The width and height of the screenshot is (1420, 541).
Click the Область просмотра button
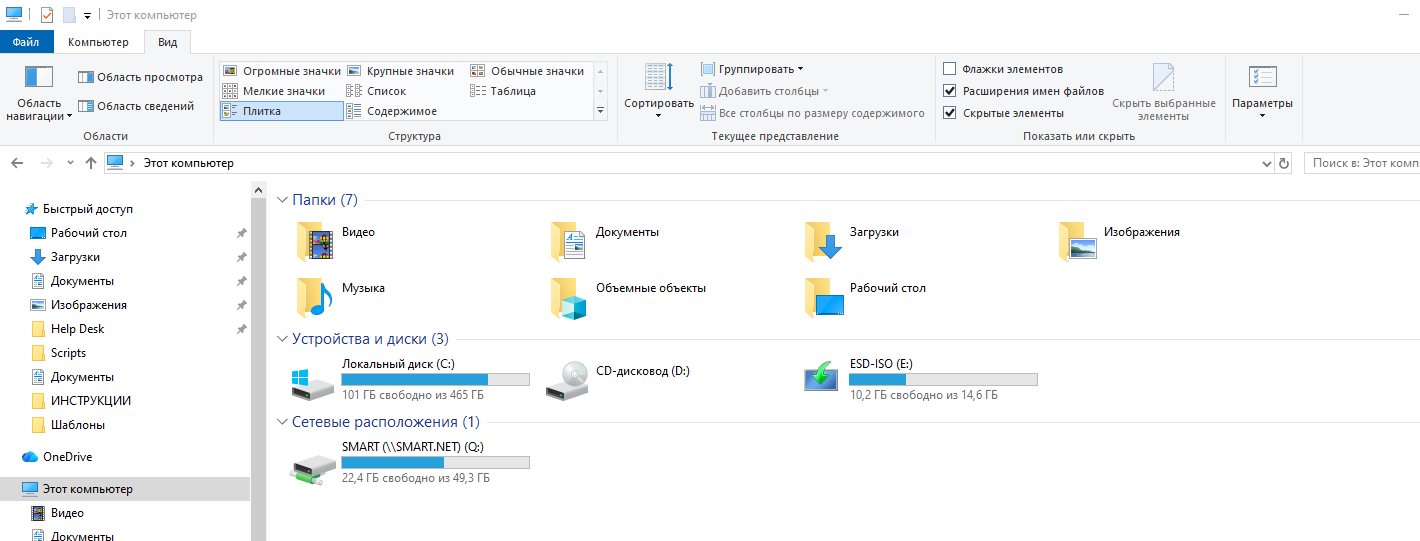coord(140,77)
